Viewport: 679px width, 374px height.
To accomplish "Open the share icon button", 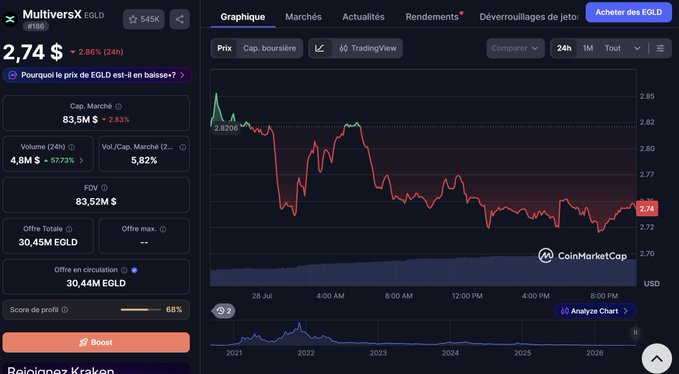I will click(180, 19).
